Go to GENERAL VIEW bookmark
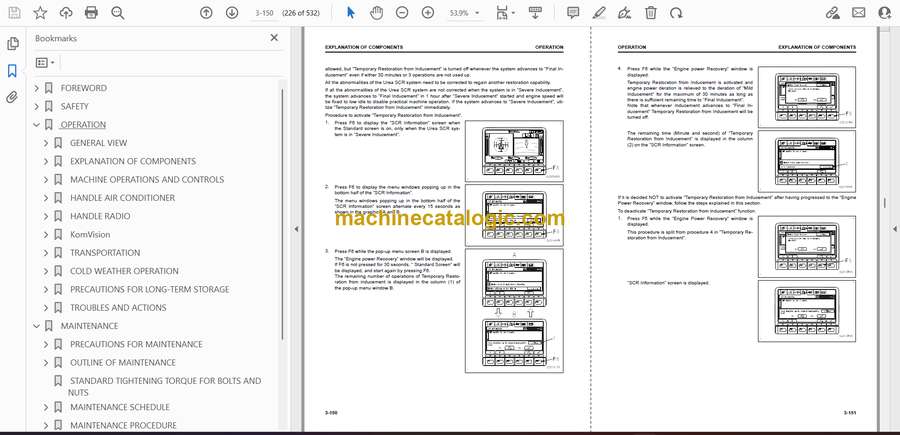The width and height of the screenshot is (900, 435). pyautogui.click(x=99, y=143)
